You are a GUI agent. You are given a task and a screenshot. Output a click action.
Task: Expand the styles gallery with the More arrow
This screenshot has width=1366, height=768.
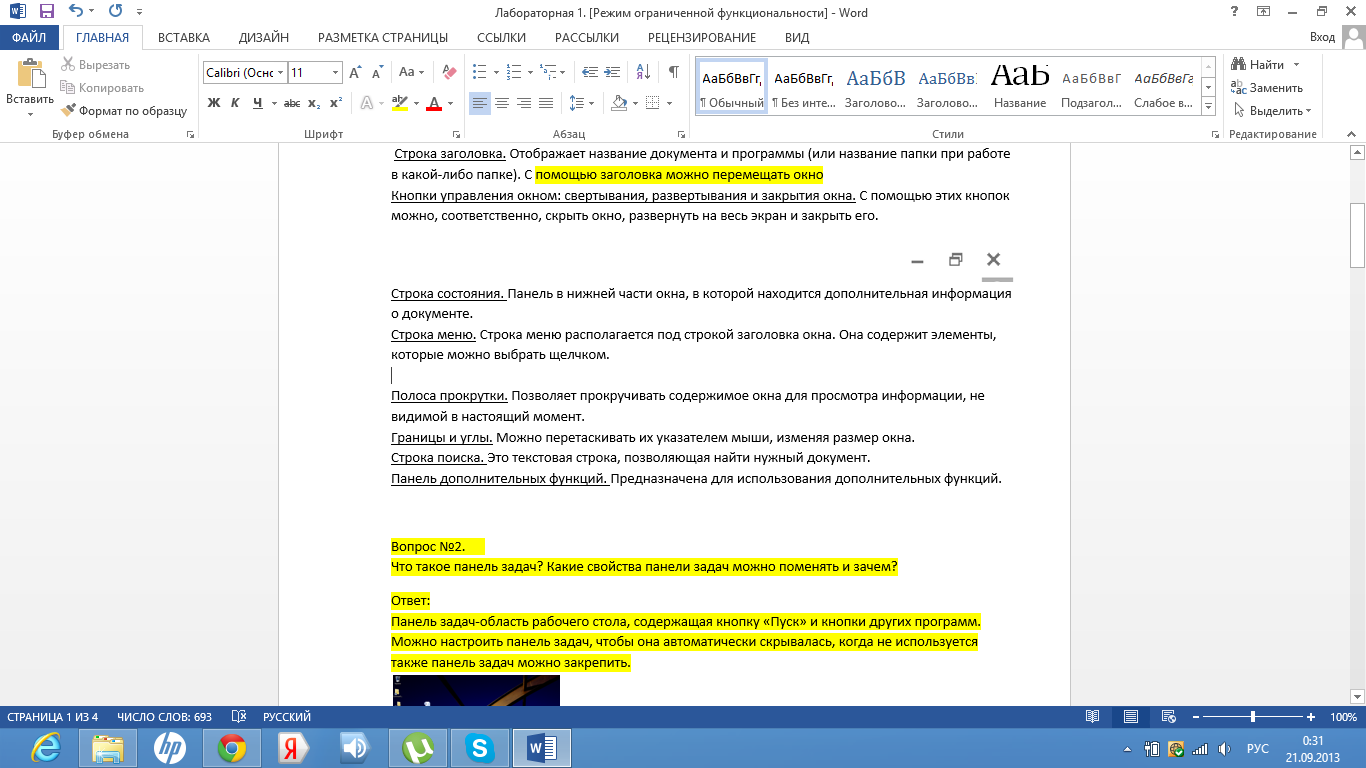pyautogui.click(x=1208, y=107)
